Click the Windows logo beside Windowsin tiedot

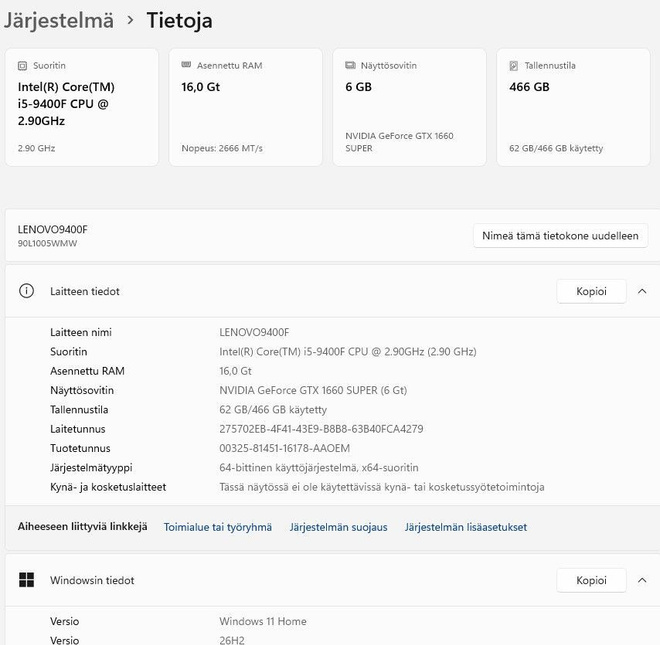(27, 580)
